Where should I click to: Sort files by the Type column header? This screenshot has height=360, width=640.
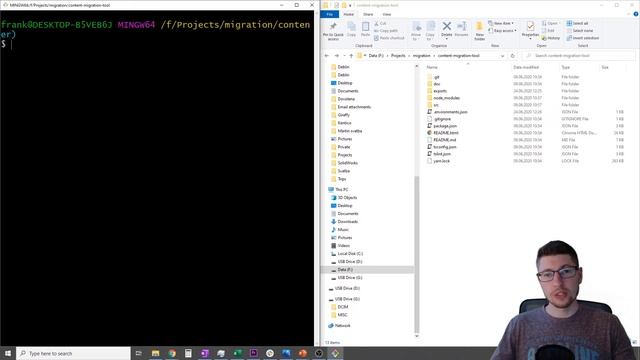coord(565,67)
